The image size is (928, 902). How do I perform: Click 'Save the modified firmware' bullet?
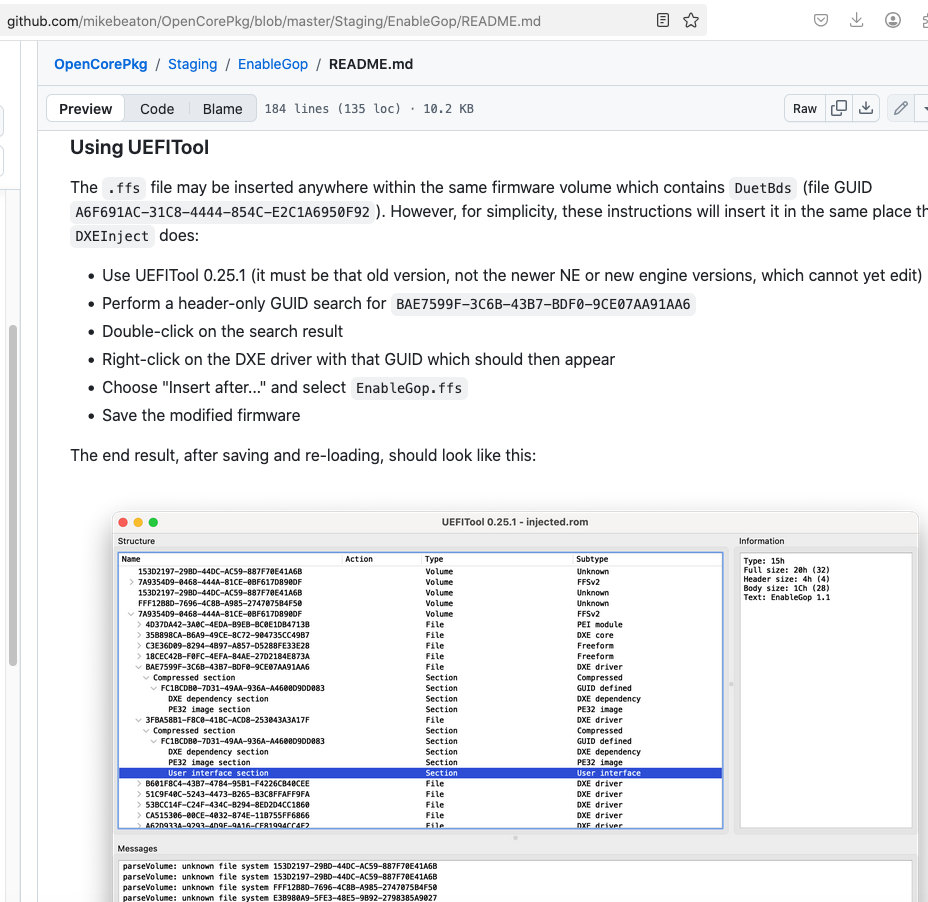pos(201,415)
